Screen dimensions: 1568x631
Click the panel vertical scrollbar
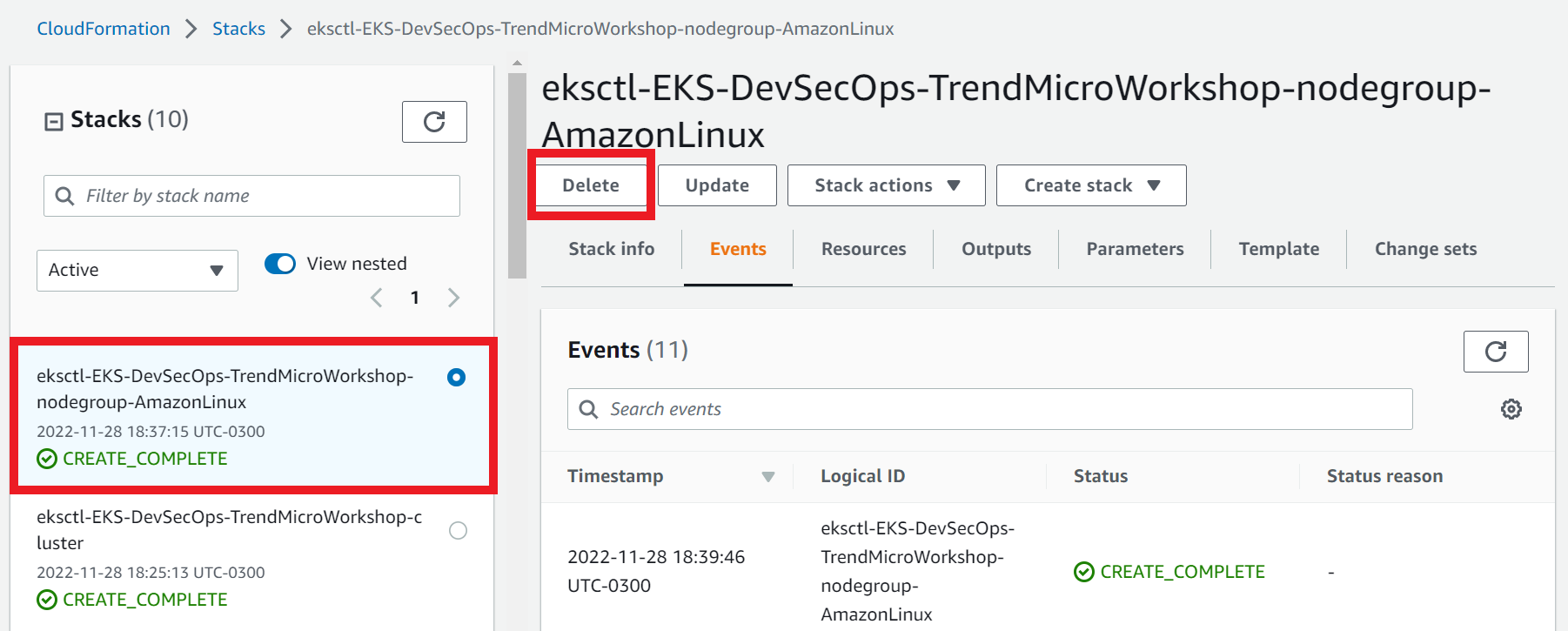pos(517,176)
